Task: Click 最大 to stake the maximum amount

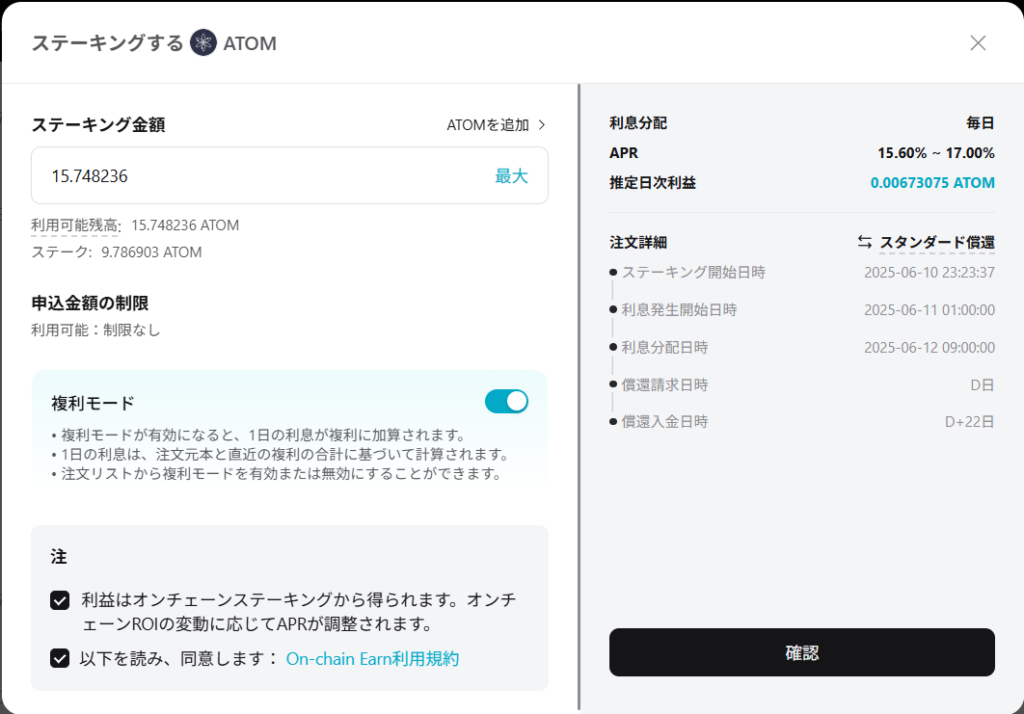Action: (511, 176)
